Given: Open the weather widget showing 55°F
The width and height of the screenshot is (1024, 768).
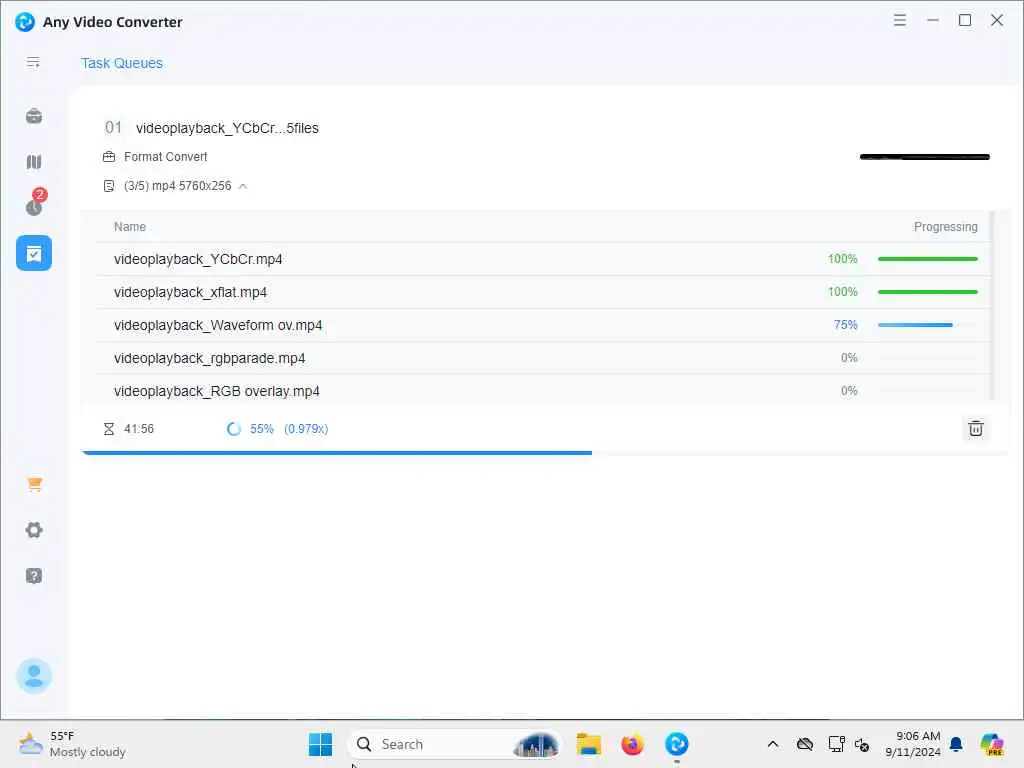Looking at the screenshot, I should point(72,744).
